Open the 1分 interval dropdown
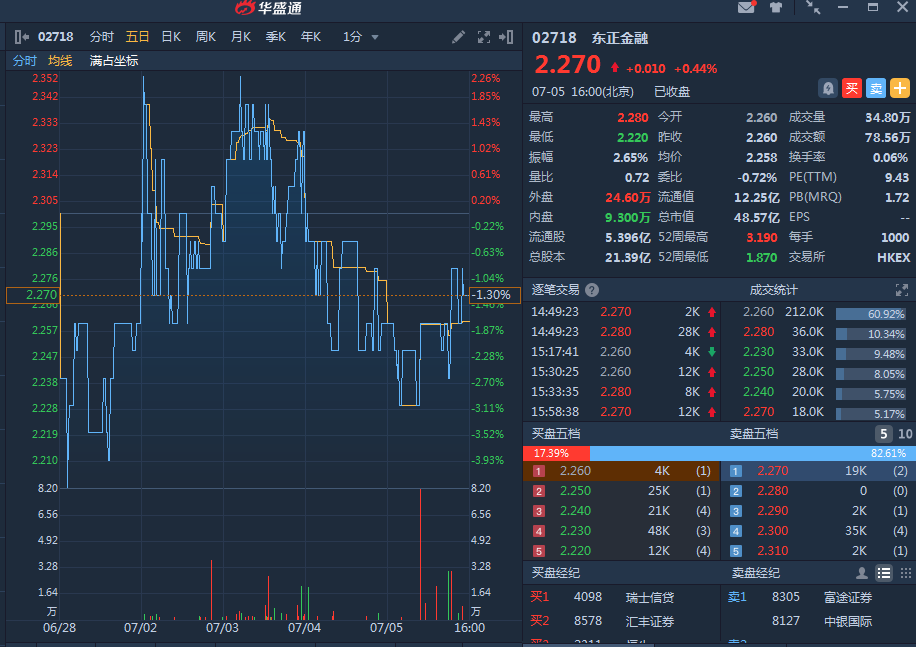This screenshot has height=647, width=916. coord(360,37)
